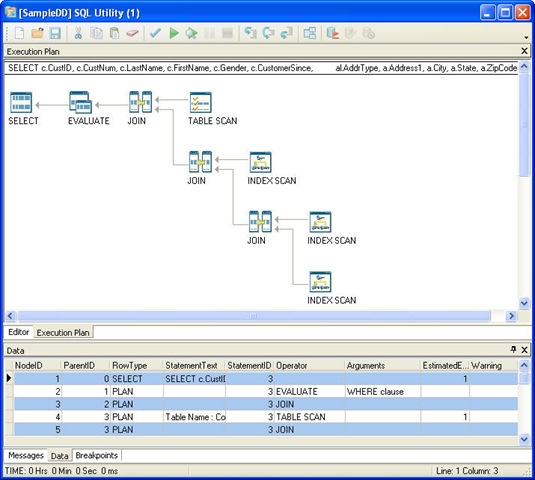Image resolution: width=535 pixels, height=480 pixels.
Task: Switch to the Execution Plan tab
Action: point(63,333)
